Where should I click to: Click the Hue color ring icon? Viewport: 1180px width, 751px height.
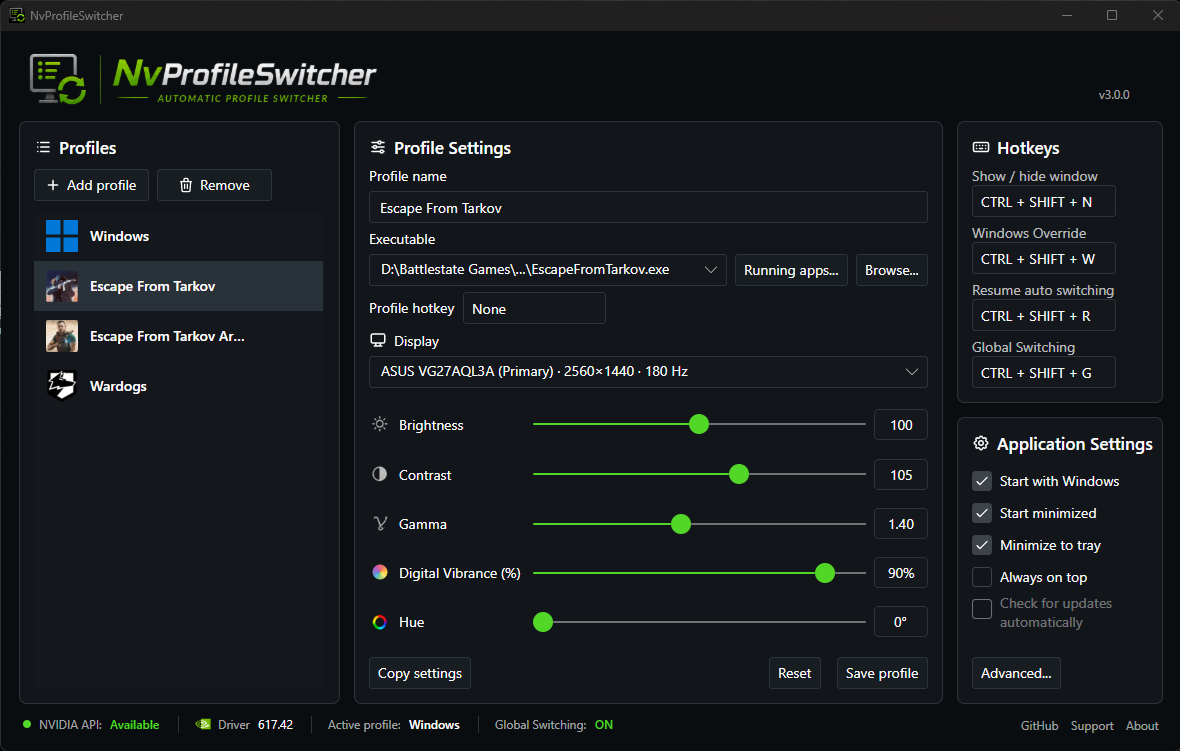[380, 622]
